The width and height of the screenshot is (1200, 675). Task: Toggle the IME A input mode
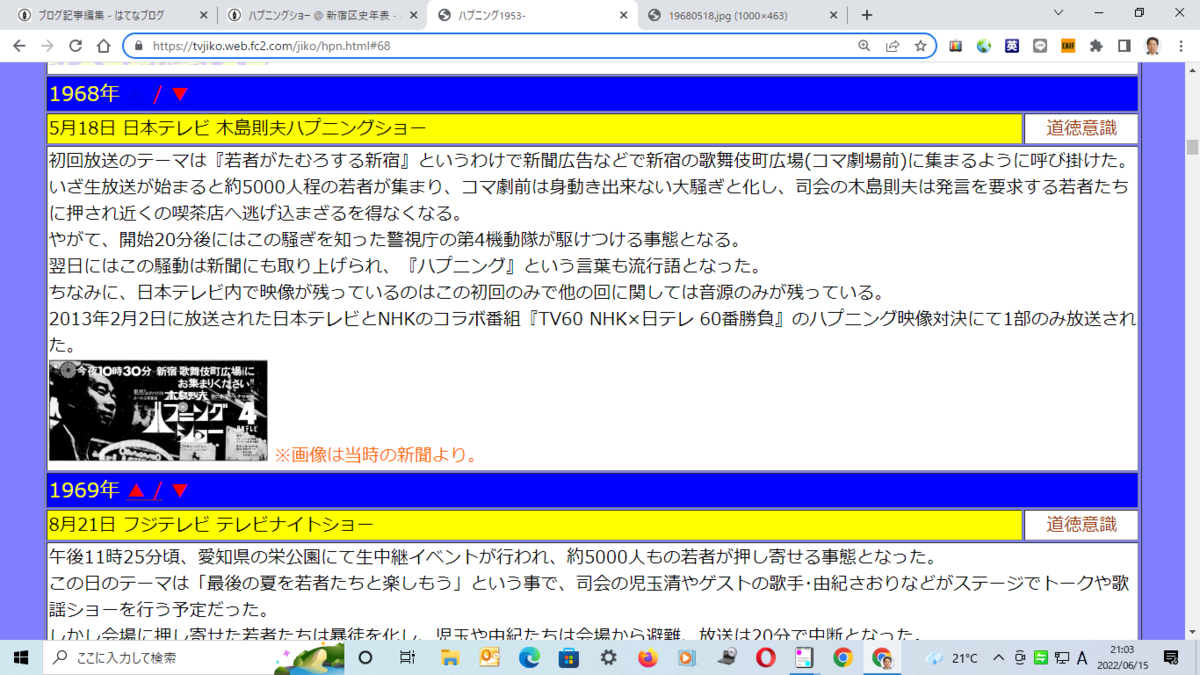tap(1082, 657)
